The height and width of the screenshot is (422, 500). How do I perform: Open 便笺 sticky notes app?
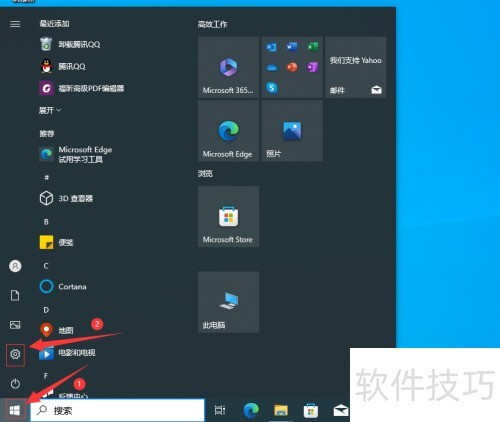coord(56,242)
